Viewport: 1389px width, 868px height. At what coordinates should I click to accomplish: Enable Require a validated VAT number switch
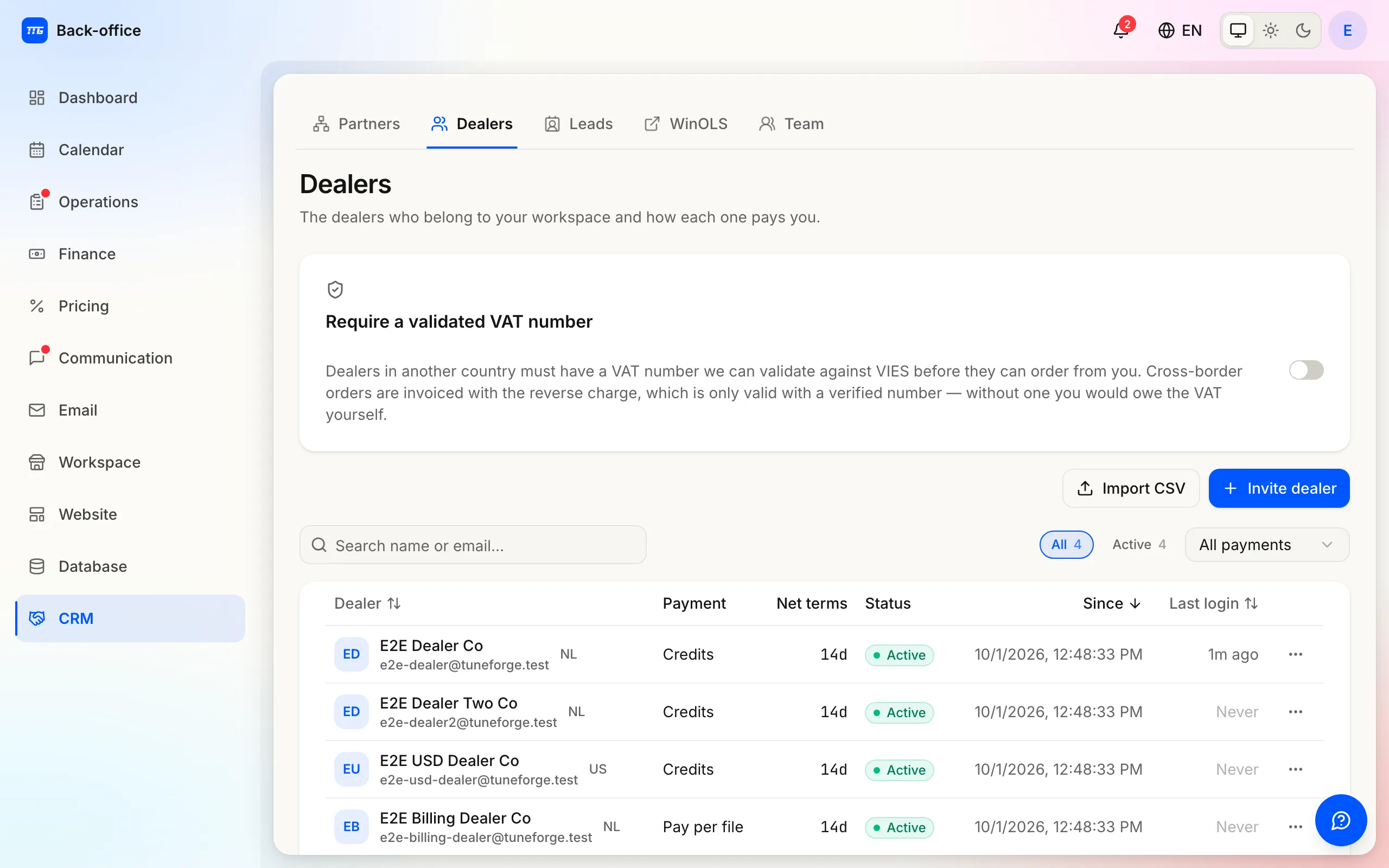1306,371
